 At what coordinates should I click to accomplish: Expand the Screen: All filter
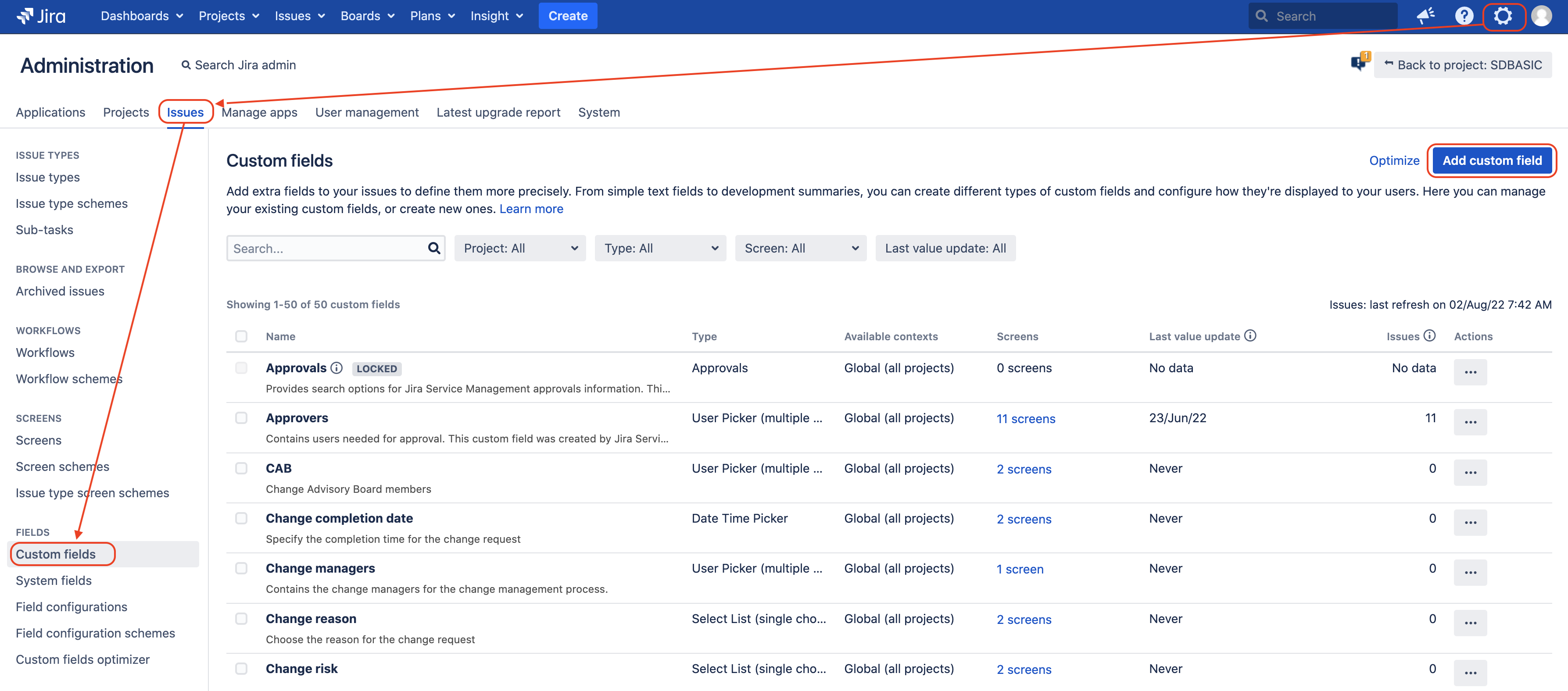(x=800, y=248)
